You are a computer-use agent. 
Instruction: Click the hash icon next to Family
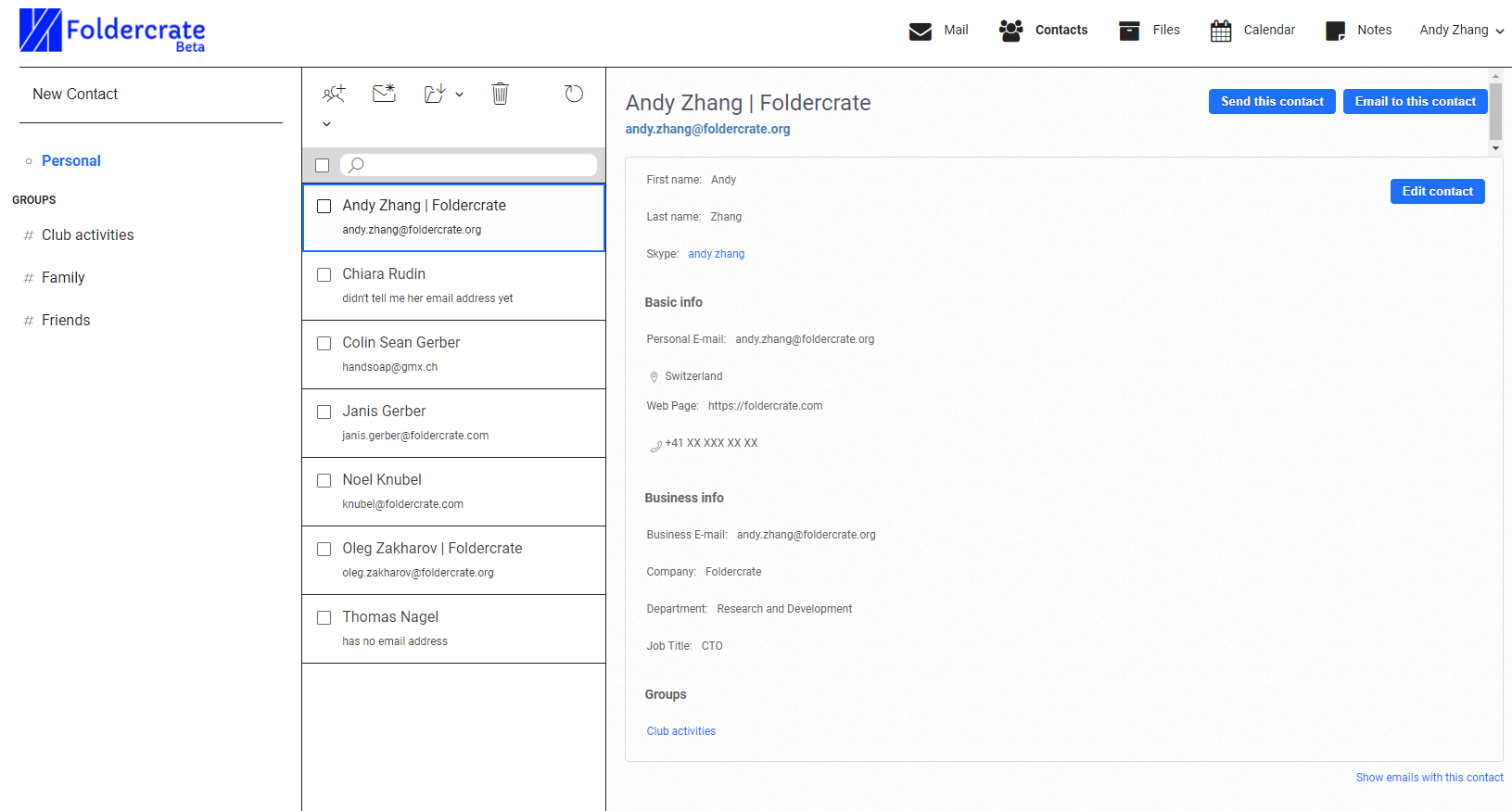click(29, 278)
